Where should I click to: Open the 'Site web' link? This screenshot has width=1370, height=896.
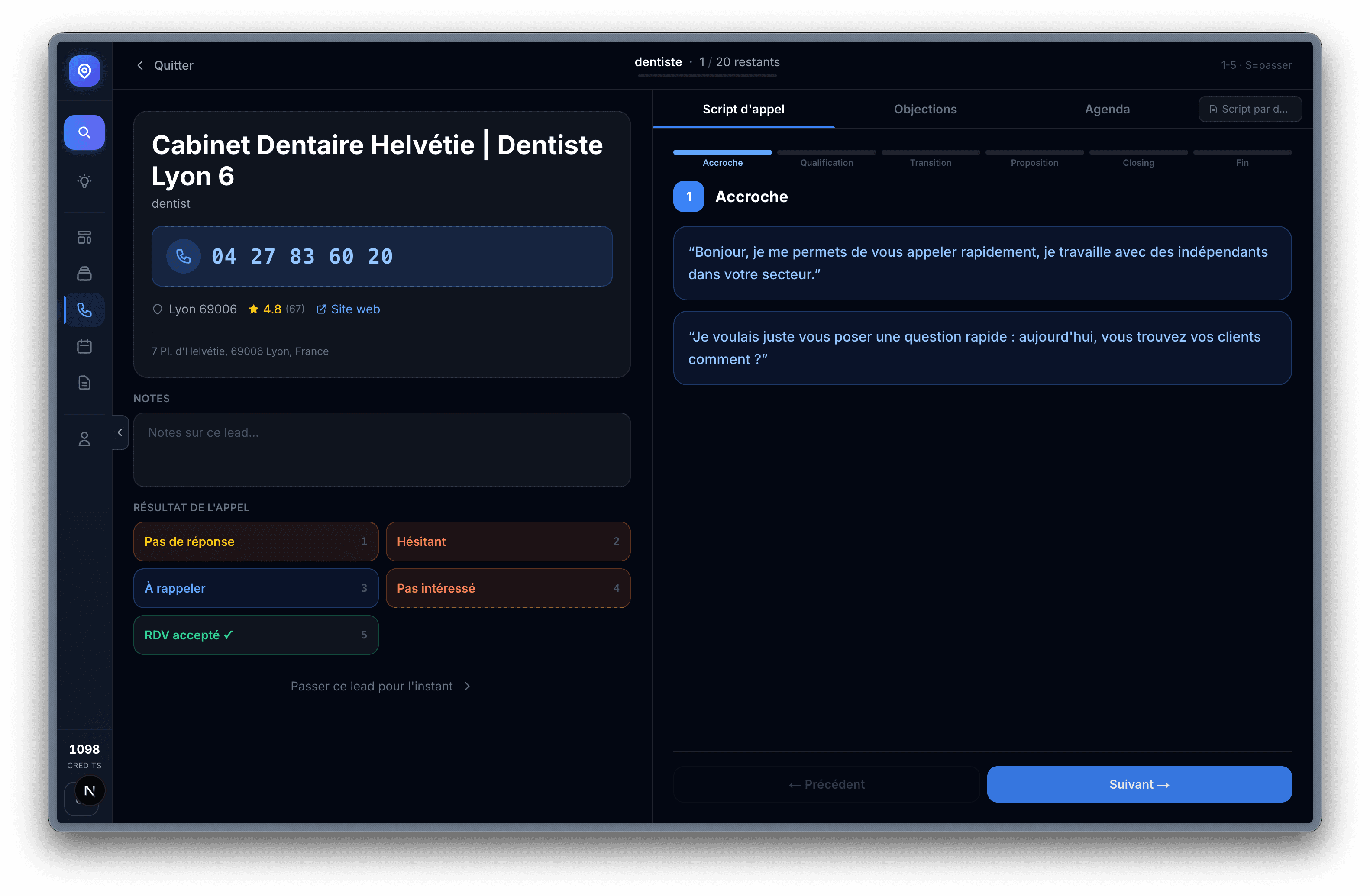(348, 309)
